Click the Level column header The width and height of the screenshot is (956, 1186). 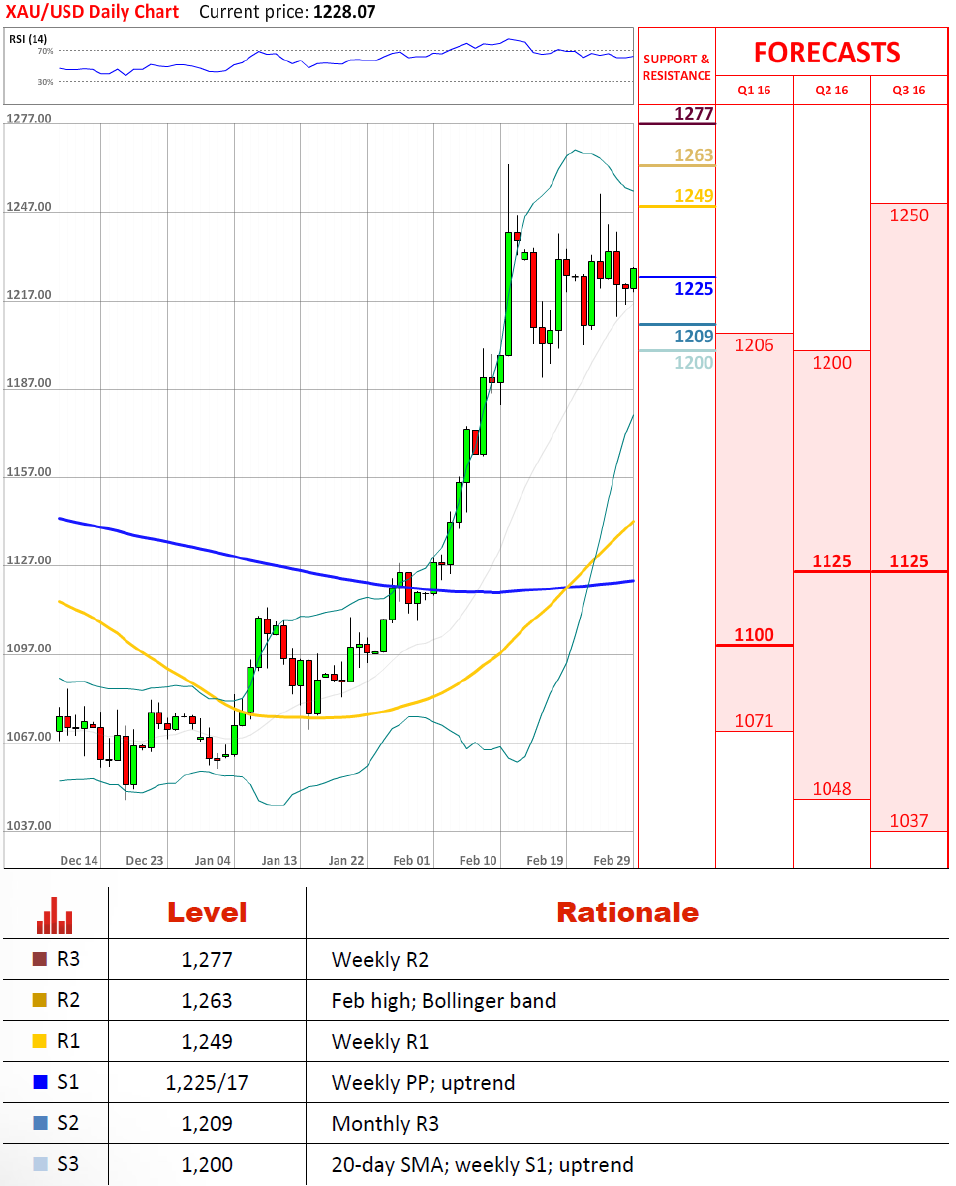(207, 913)
